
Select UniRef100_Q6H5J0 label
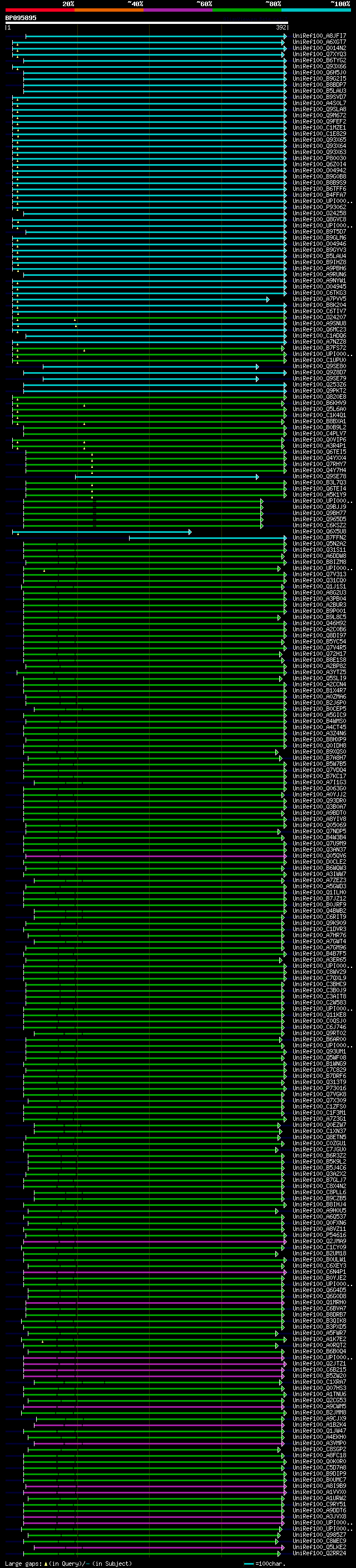[x=319, y=72]
